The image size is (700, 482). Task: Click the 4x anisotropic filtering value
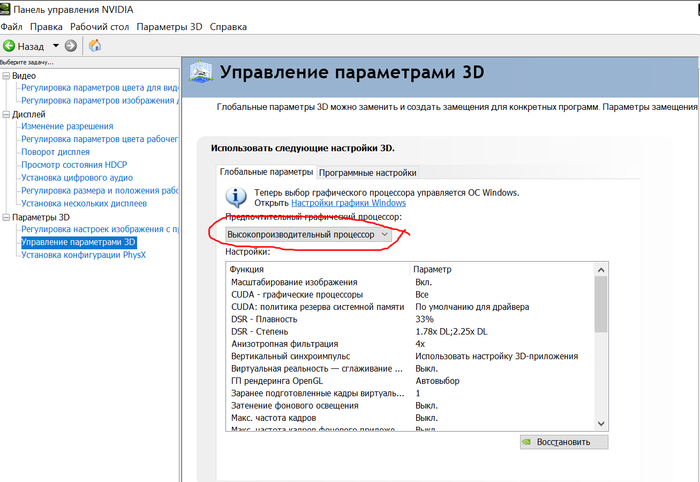click(x=420, y=344)
